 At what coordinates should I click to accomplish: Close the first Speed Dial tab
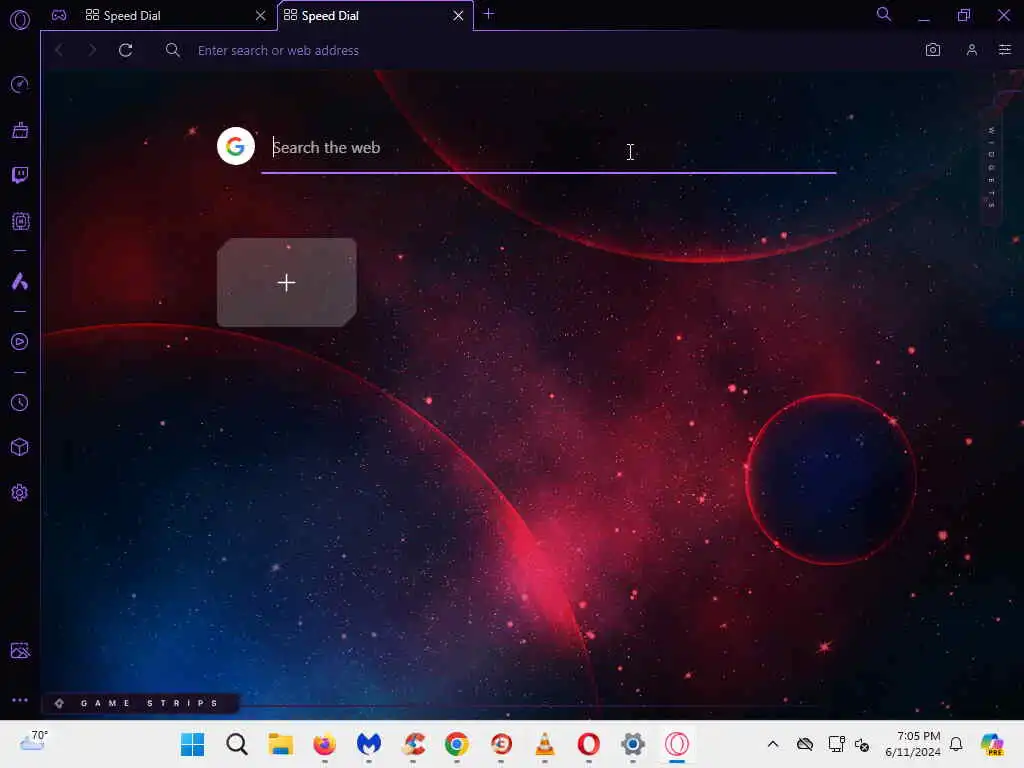(261, 16)
